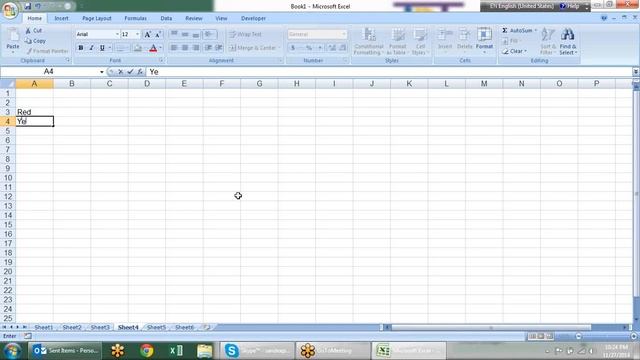Click the Orientation text rotation icon
The image size is (640, 360).
[210, 34]
